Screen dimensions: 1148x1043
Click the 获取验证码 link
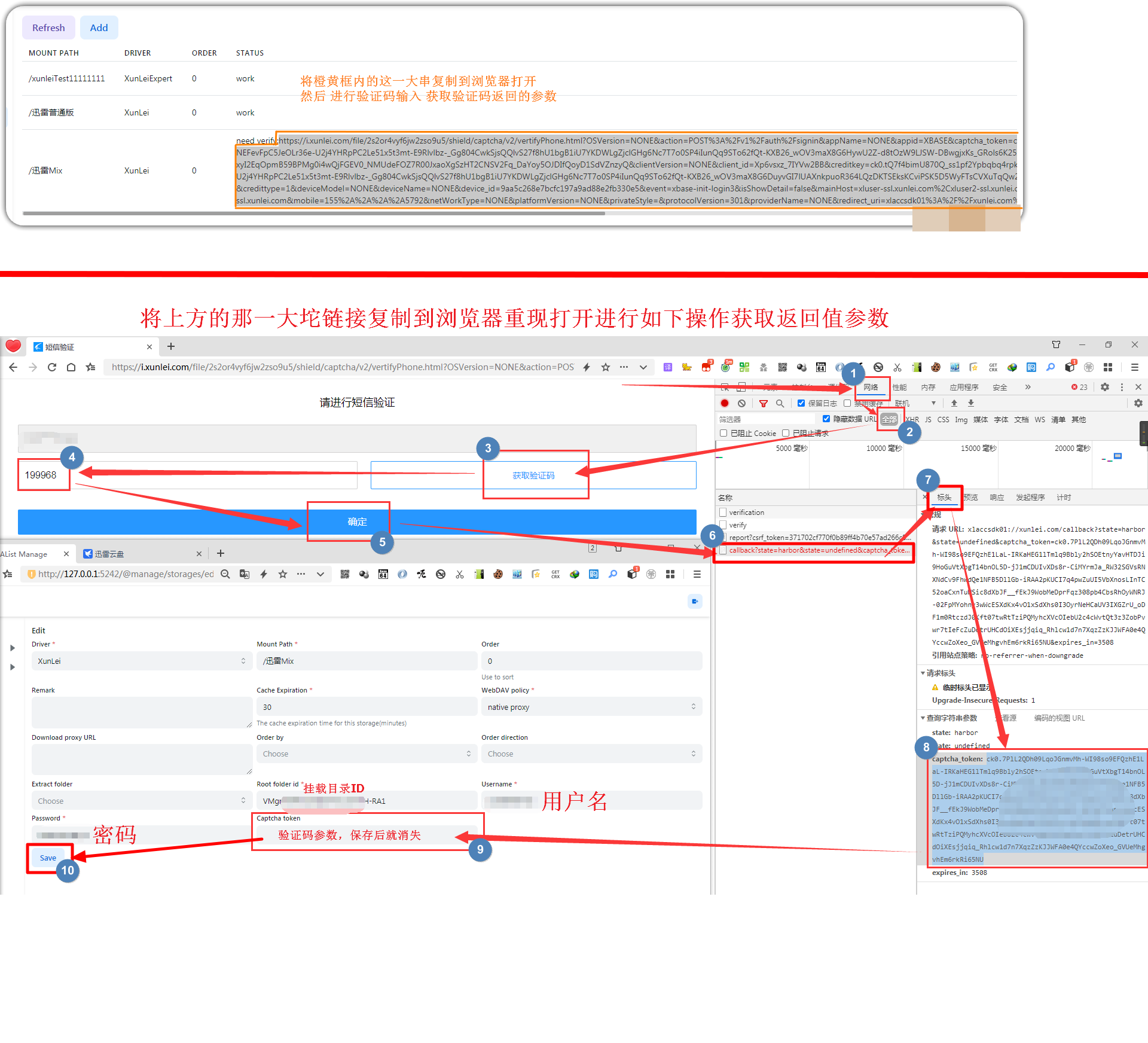coord(533,475)
